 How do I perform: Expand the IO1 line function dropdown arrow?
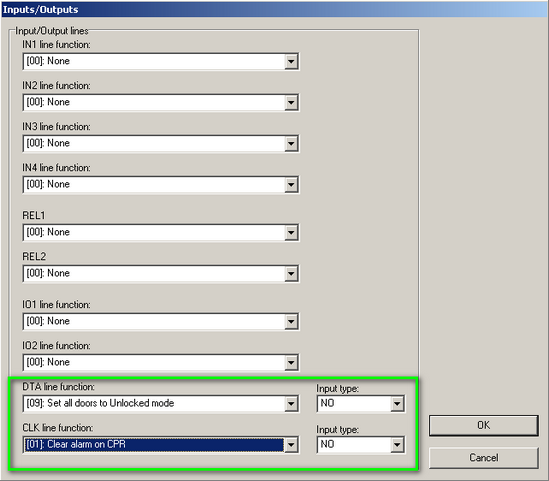tap(291, 322)
